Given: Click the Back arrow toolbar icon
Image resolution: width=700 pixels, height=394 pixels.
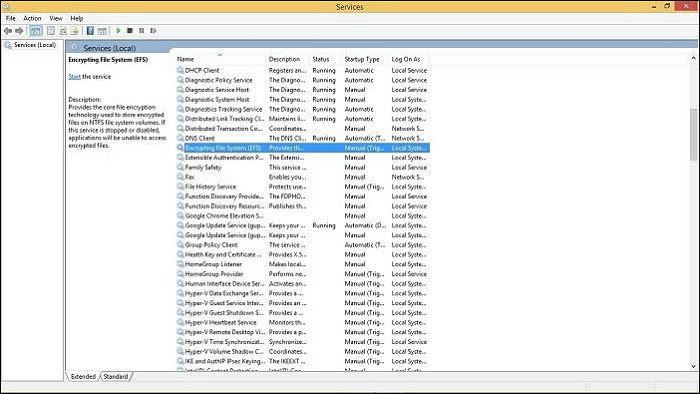Looking at the screenshot, I should pos(8,31).
